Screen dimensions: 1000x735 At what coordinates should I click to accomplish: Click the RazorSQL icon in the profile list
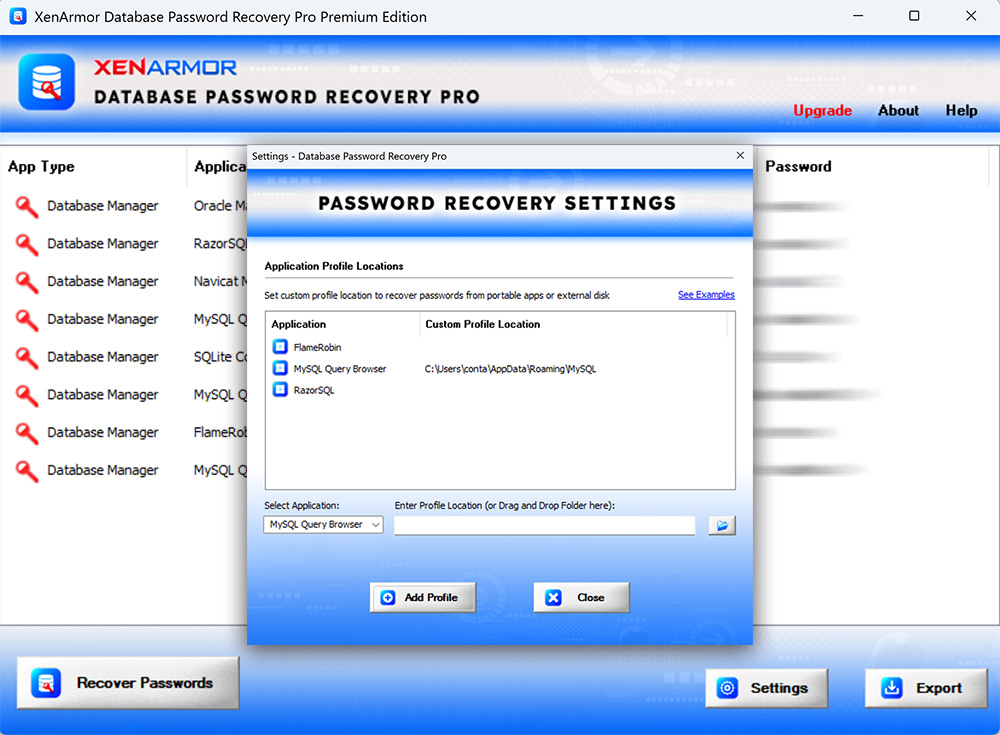pyautogui.click(x=280, y=389)
